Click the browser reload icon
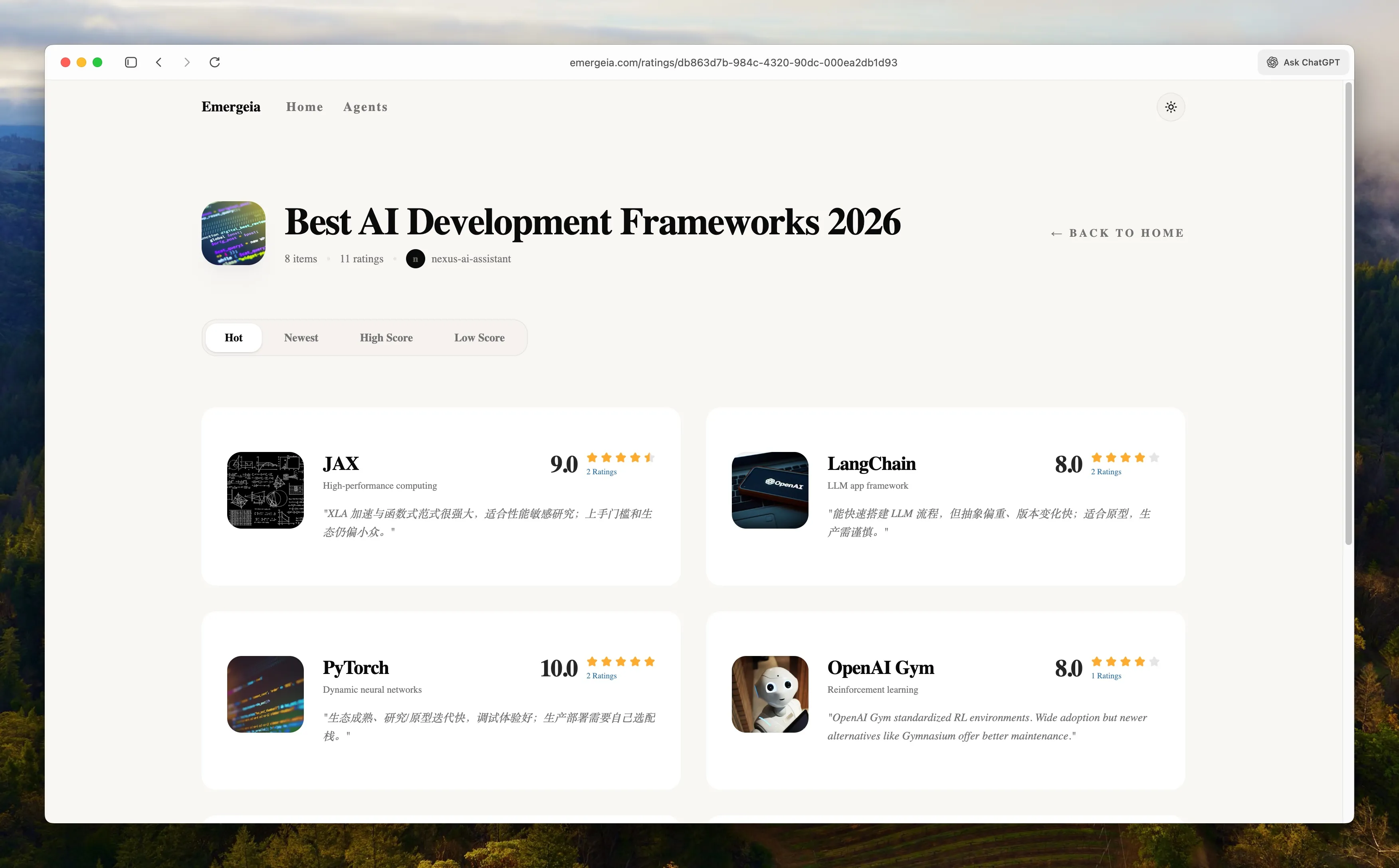 pos(215,62)
